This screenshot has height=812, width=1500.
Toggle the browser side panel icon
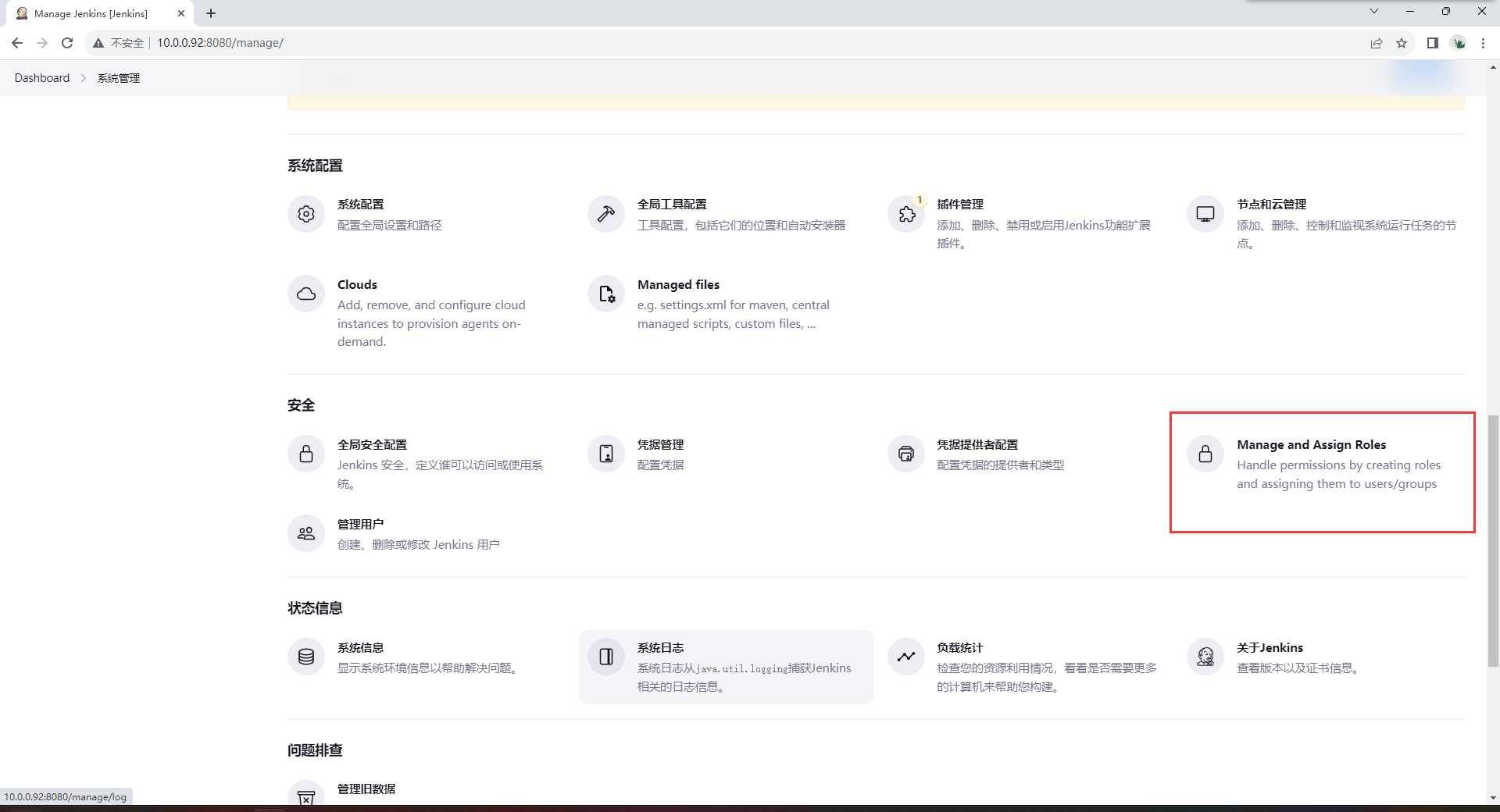click(x=1433, y=43)
